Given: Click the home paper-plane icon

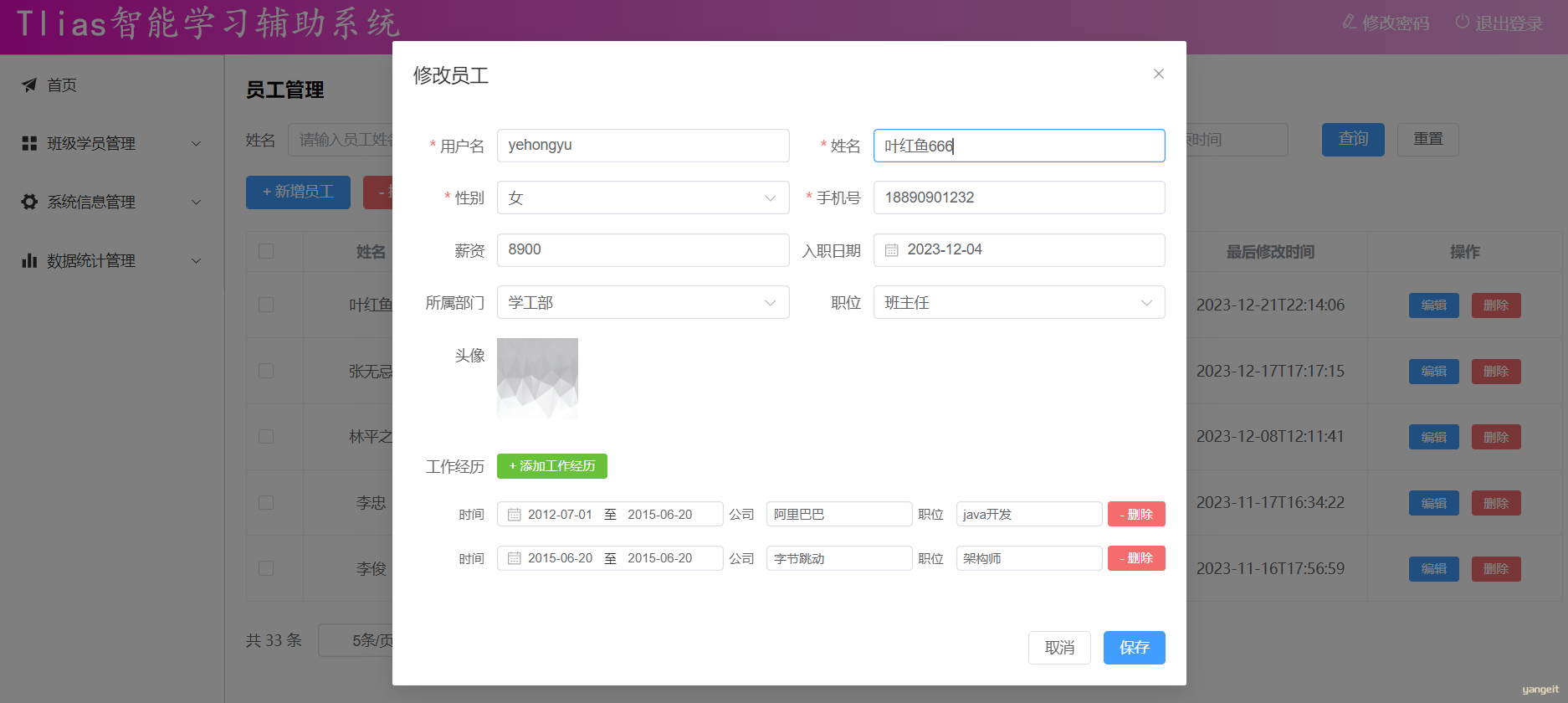Looking at the screenshot, I should [x=29, y=85].
